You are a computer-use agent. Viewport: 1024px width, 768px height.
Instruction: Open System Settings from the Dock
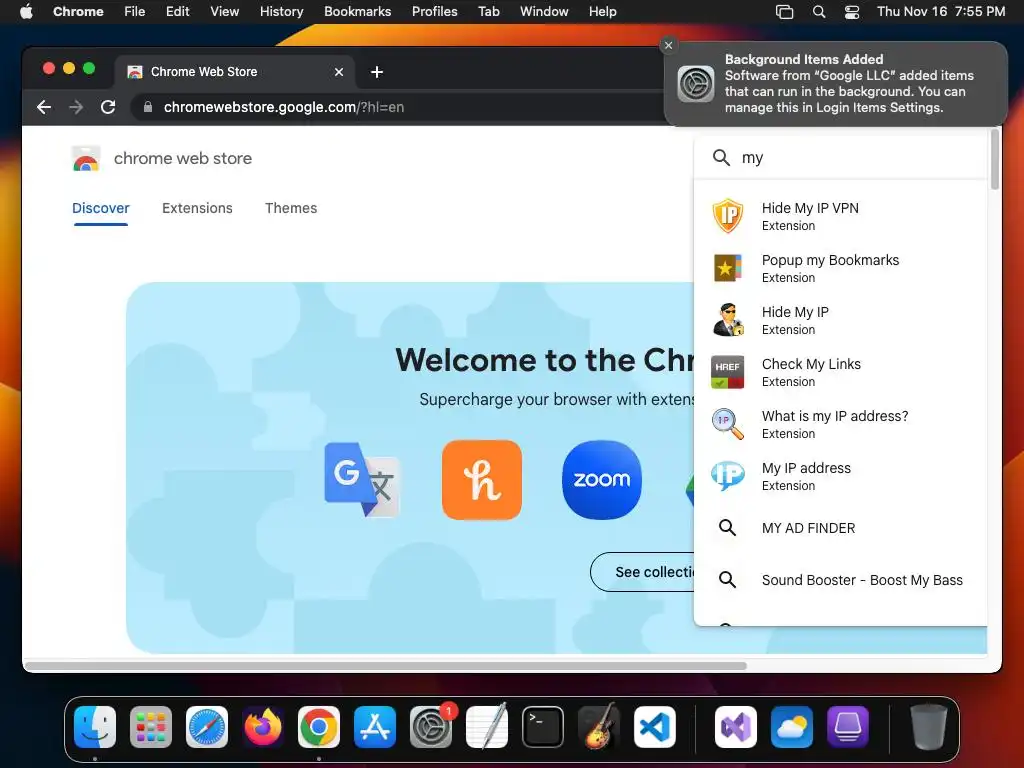(x=431, y=727)
